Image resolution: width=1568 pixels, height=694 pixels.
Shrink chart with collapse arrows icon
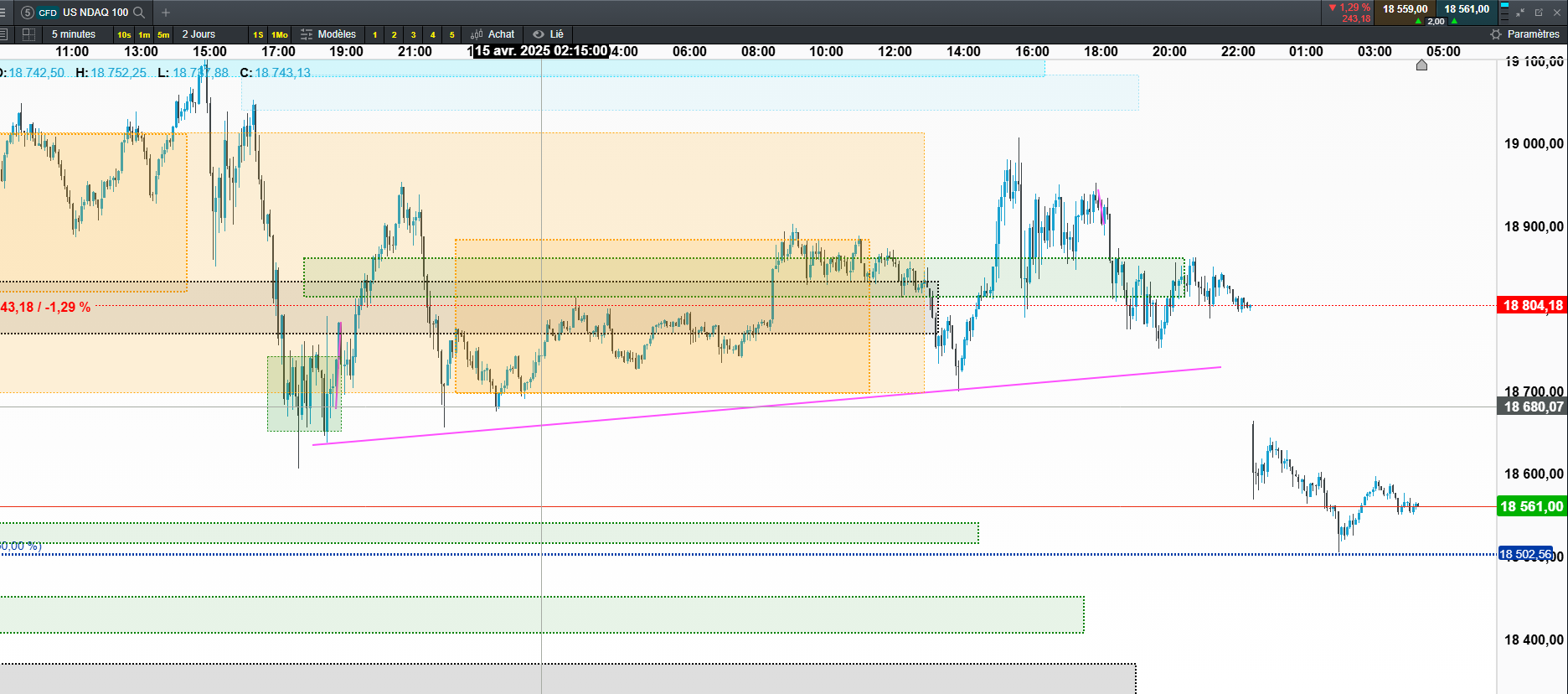tap(1520, 13)
